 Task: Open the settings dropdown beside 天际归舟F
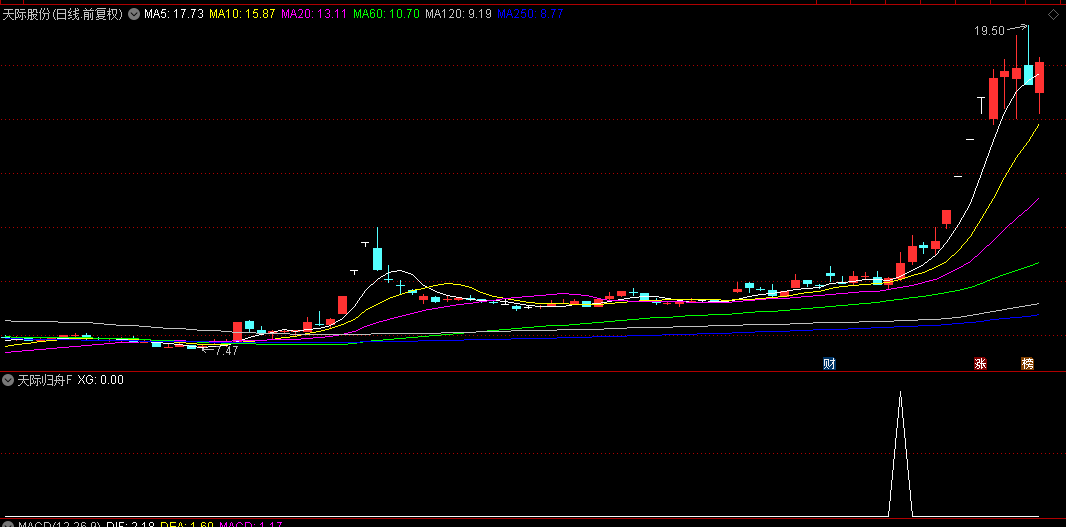click(9, 380)
